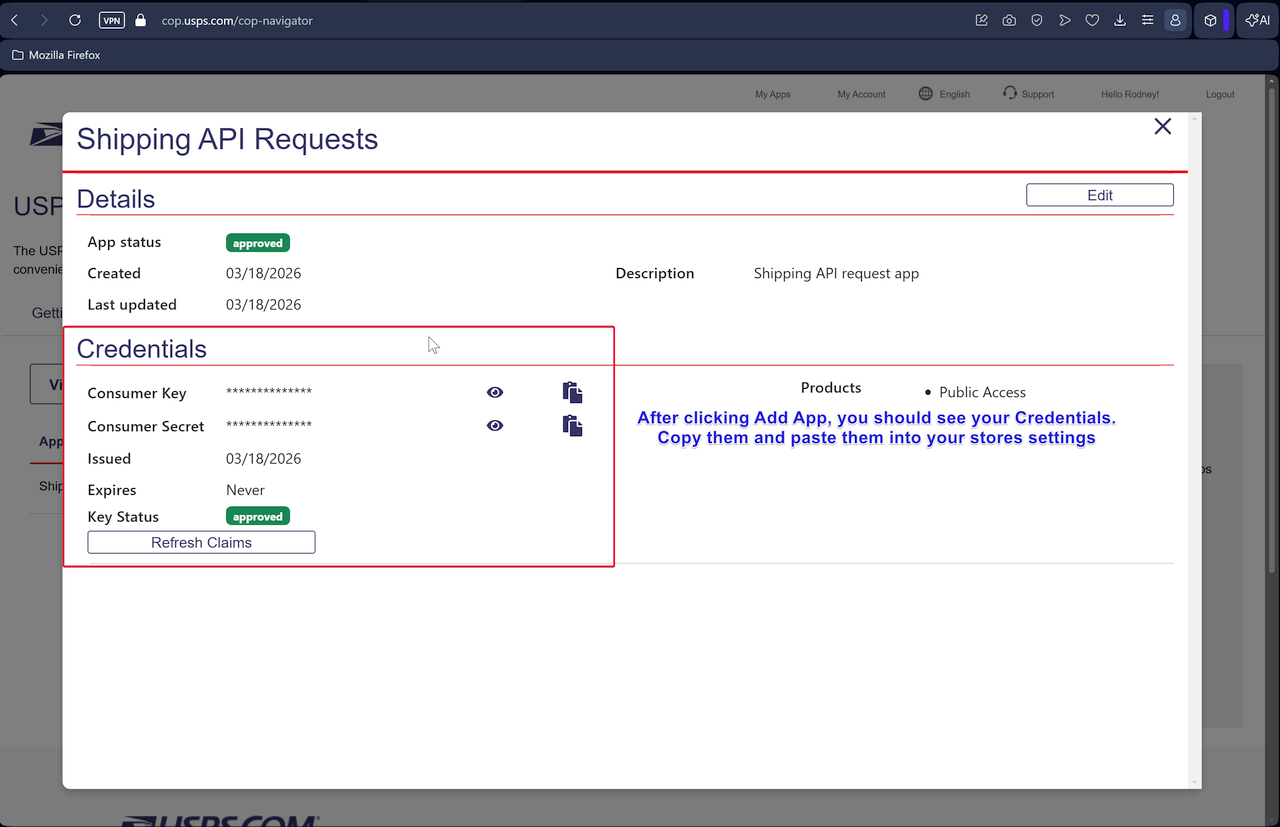The width and height of the screenshot is (1280, 827).
Task: Go to My Account
Action: coord(862,94)
